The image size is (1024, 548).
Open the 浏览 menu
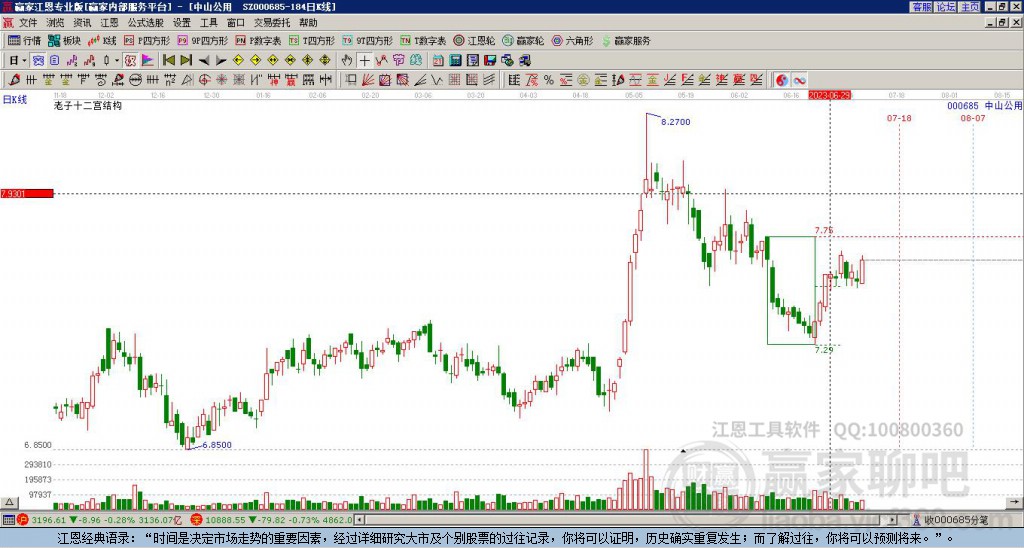coord(55,23)
